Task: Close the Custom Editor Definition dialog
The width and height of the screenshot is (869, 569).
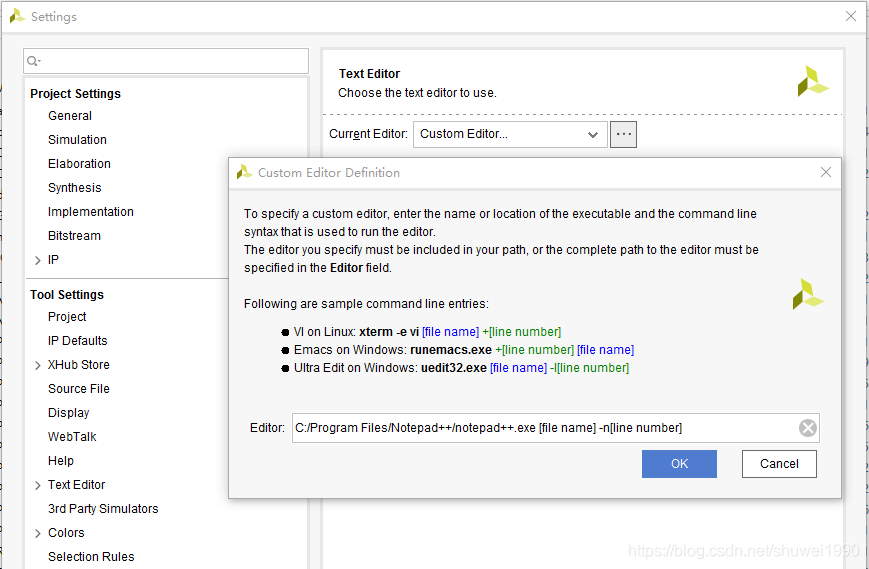Action: pyautogui.click(x=826, y=172)
